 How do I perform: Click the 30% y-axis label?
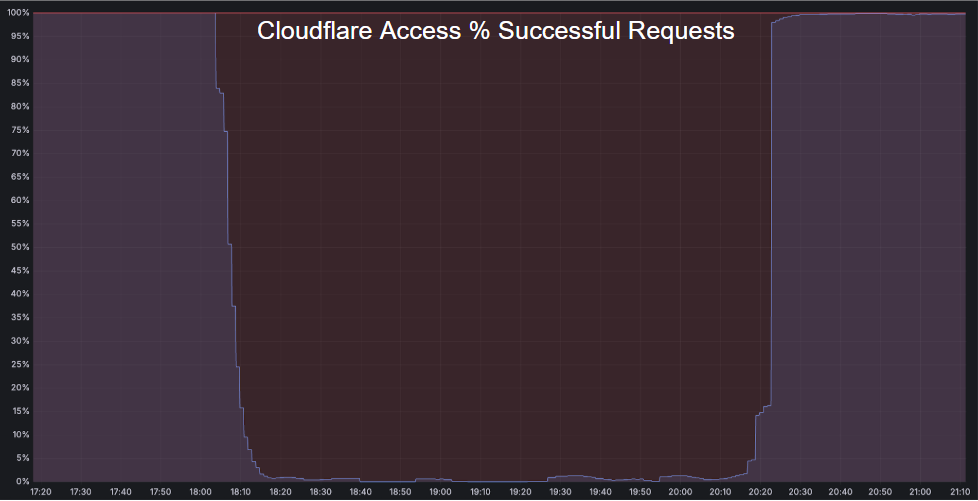pos(21,341)
